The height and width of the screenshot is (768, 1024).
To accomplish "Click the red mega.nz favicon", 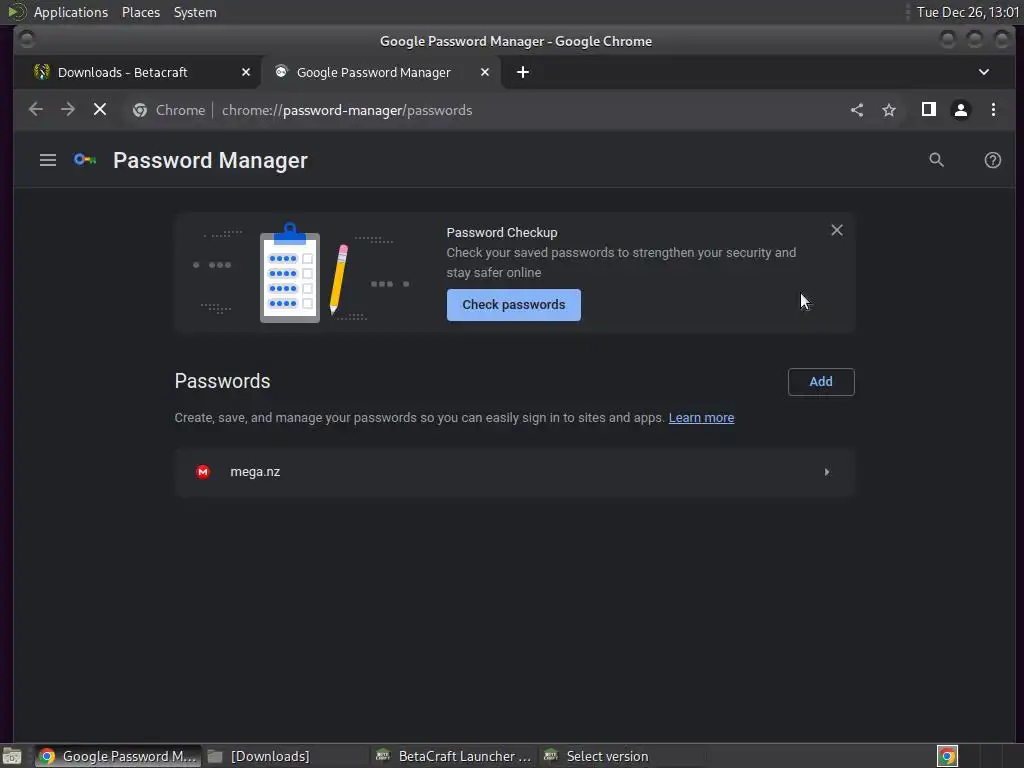I will 203,472.
